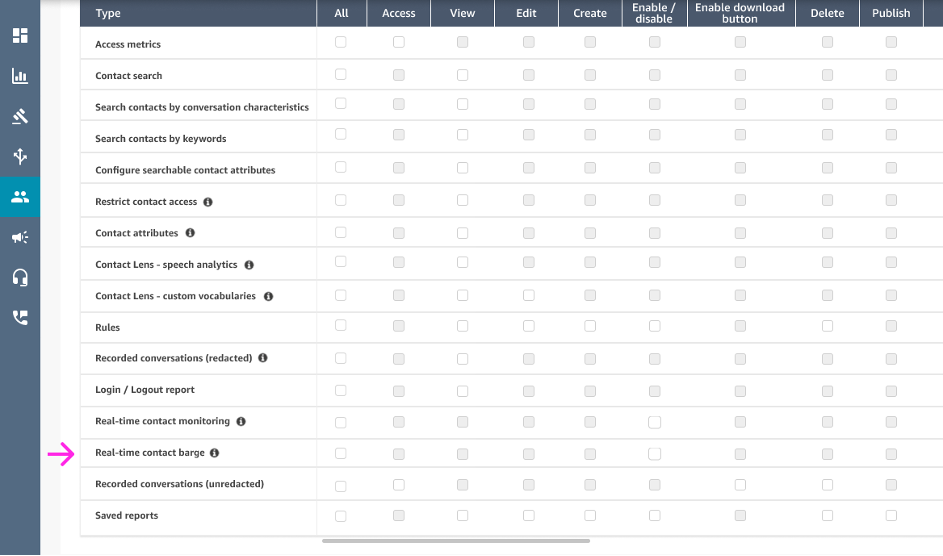The height and width of the screenshot is (556, 943).
Task: Check the All box for Contact search
Action: point(340,74)
